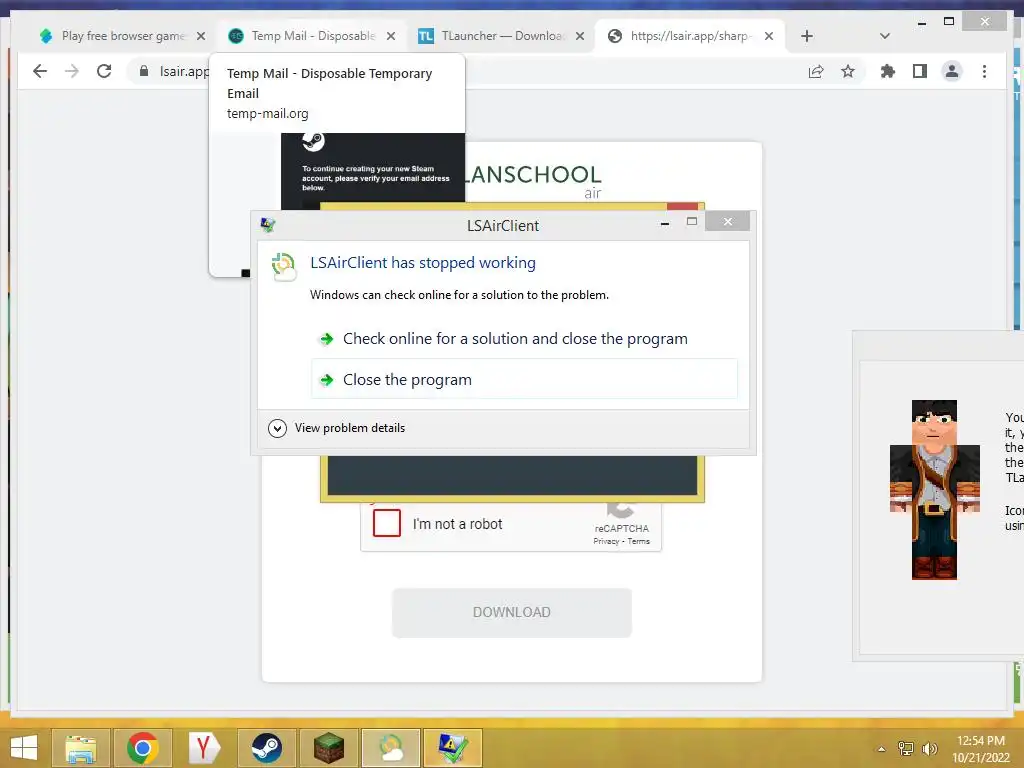
Task: Open Yandex browser from taskbar
Action: click(x=204, y=748)
